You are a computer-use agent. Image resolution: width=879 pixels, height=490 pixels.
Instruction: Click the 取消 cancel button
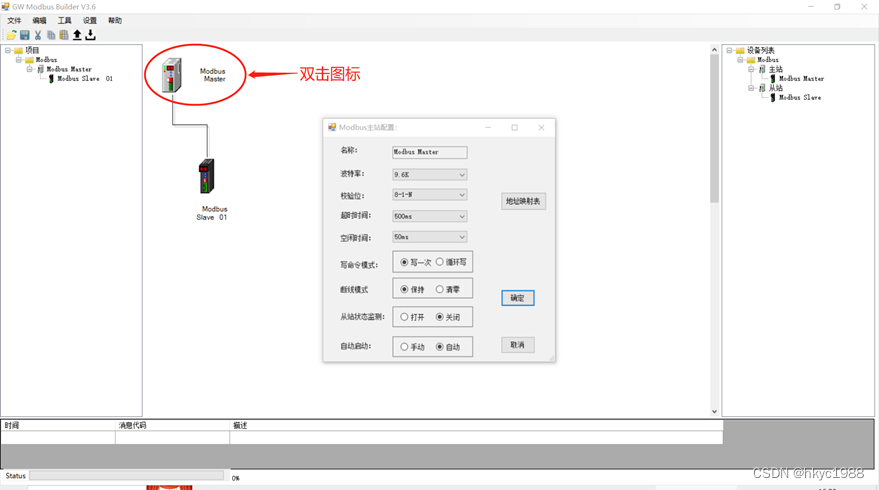click(517, 345)
